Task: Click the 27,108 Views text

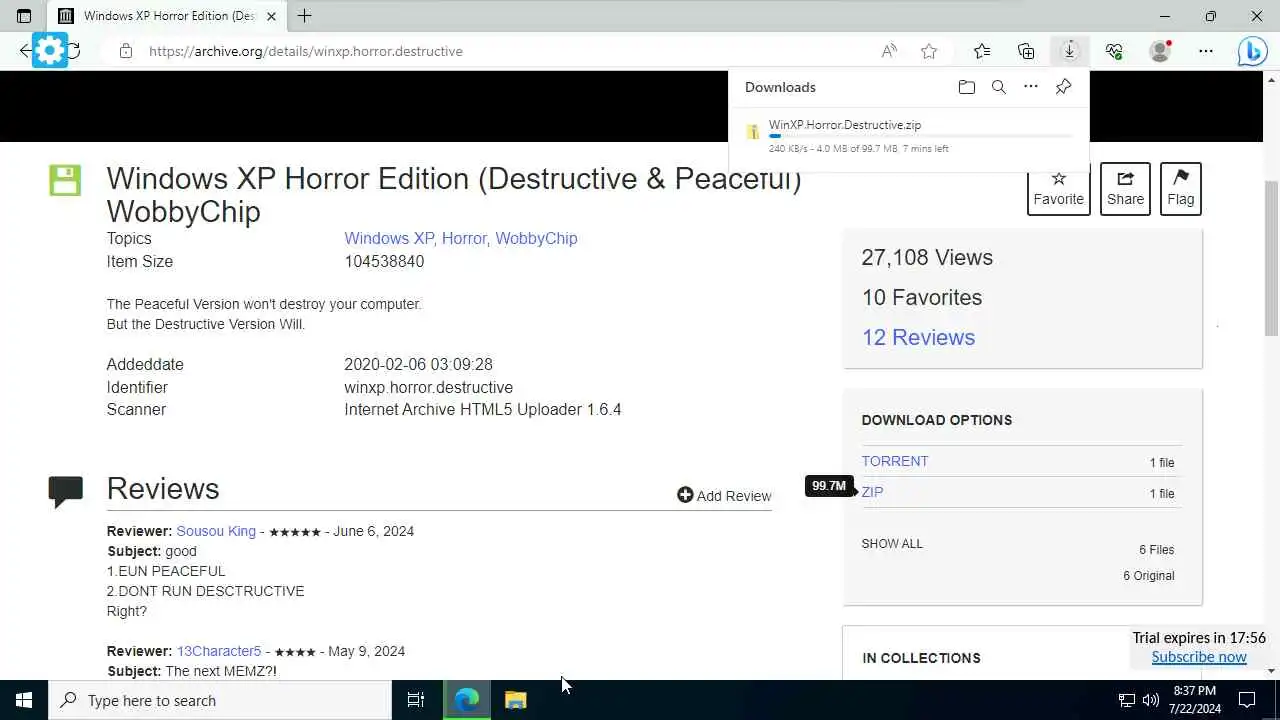Action: (927, 257)
